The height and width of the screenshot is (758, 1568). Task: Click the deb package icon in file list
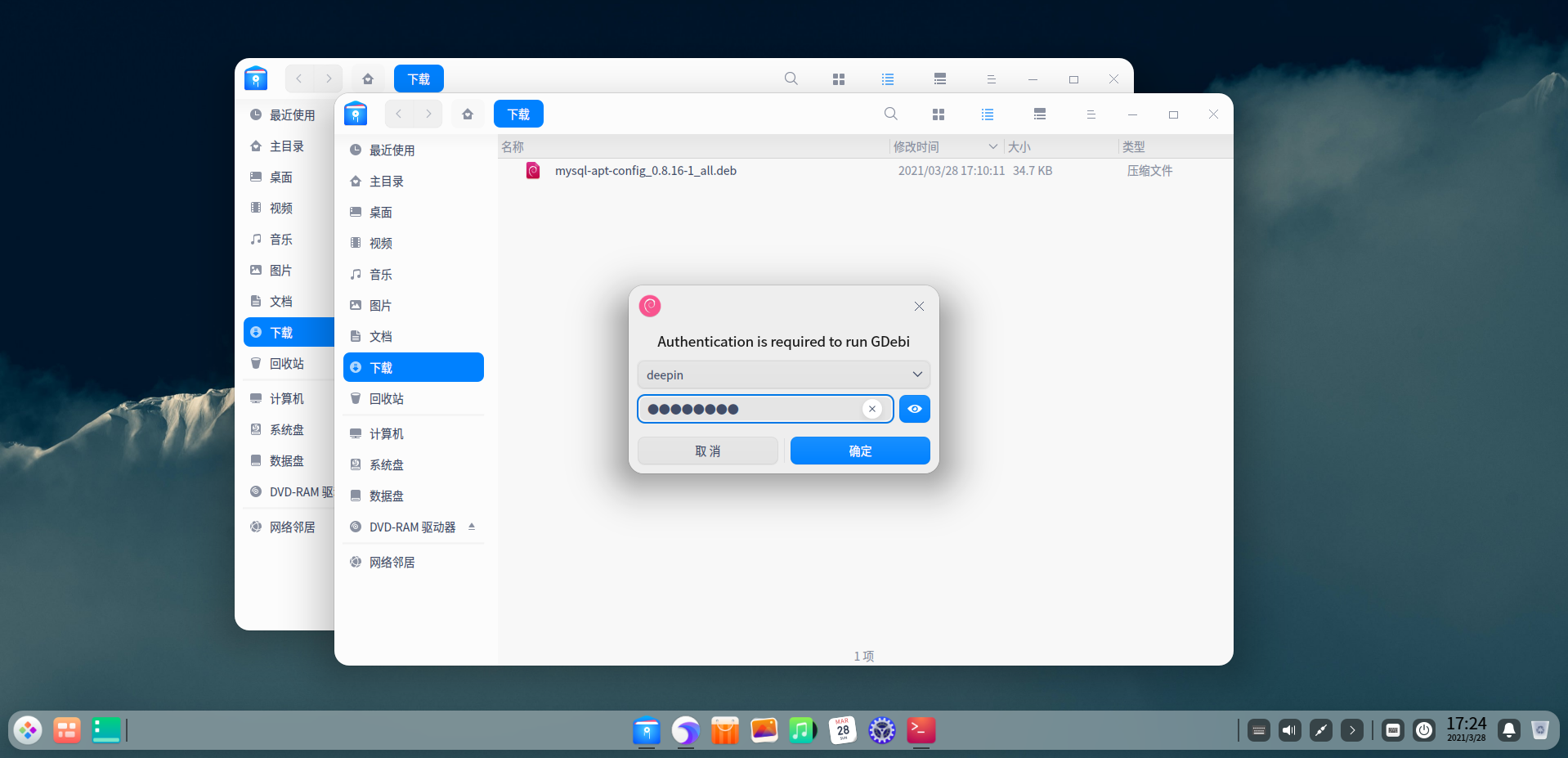533,170
